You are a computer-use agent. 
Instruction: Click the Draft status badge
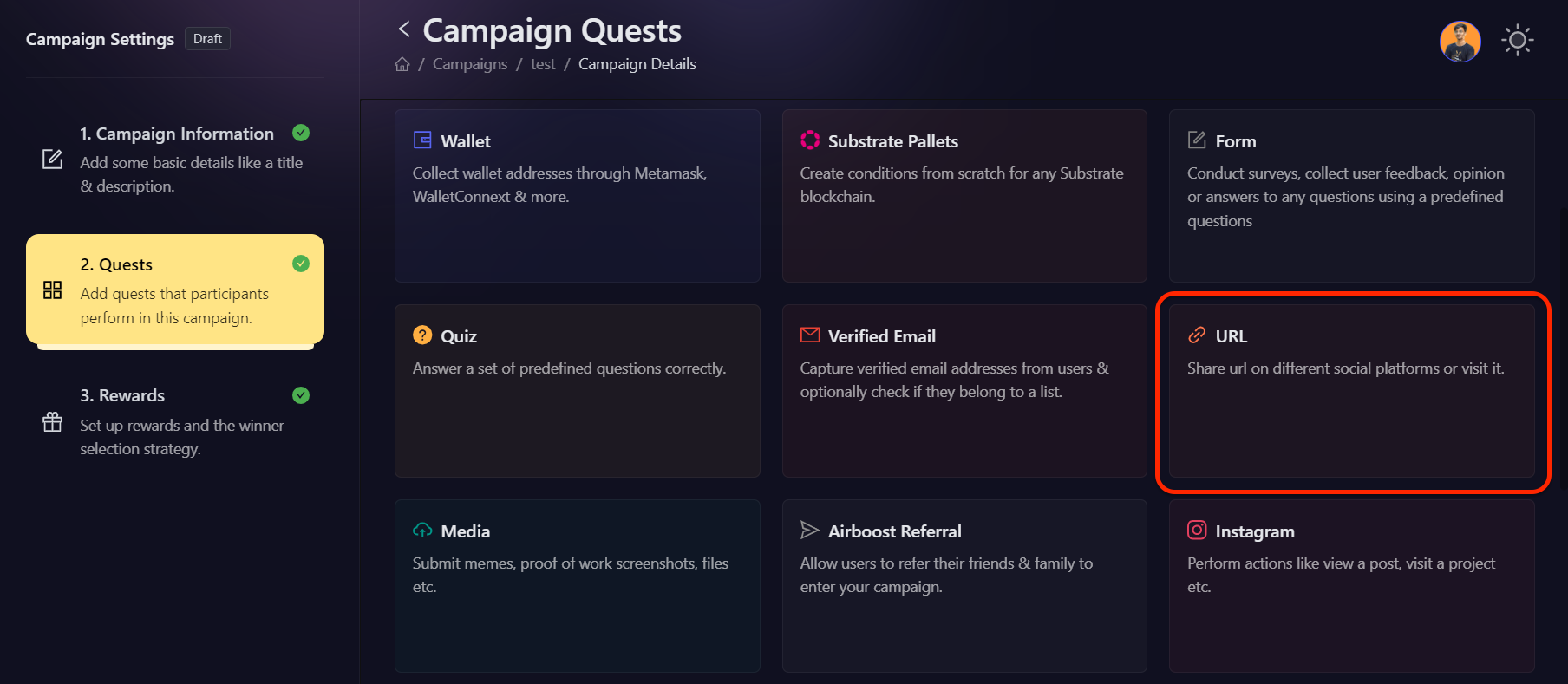click(x=207, y=39)
